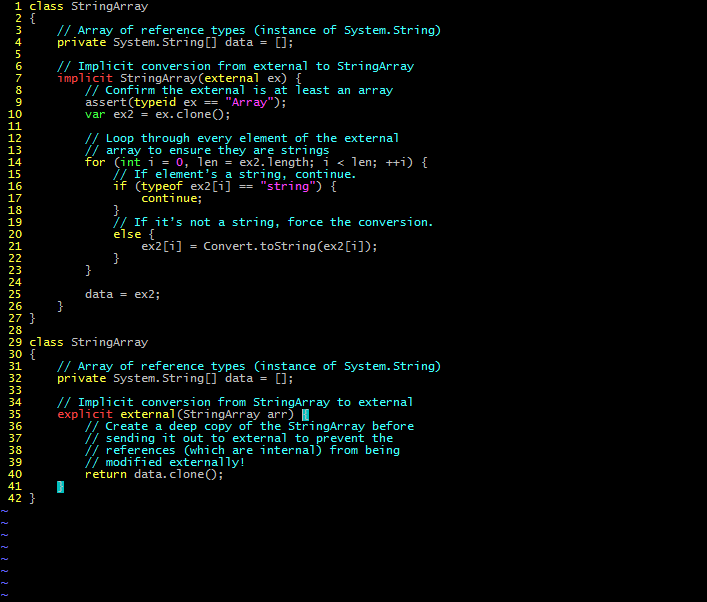
Task: Click the closing brace on line 27
Action: 32,318
